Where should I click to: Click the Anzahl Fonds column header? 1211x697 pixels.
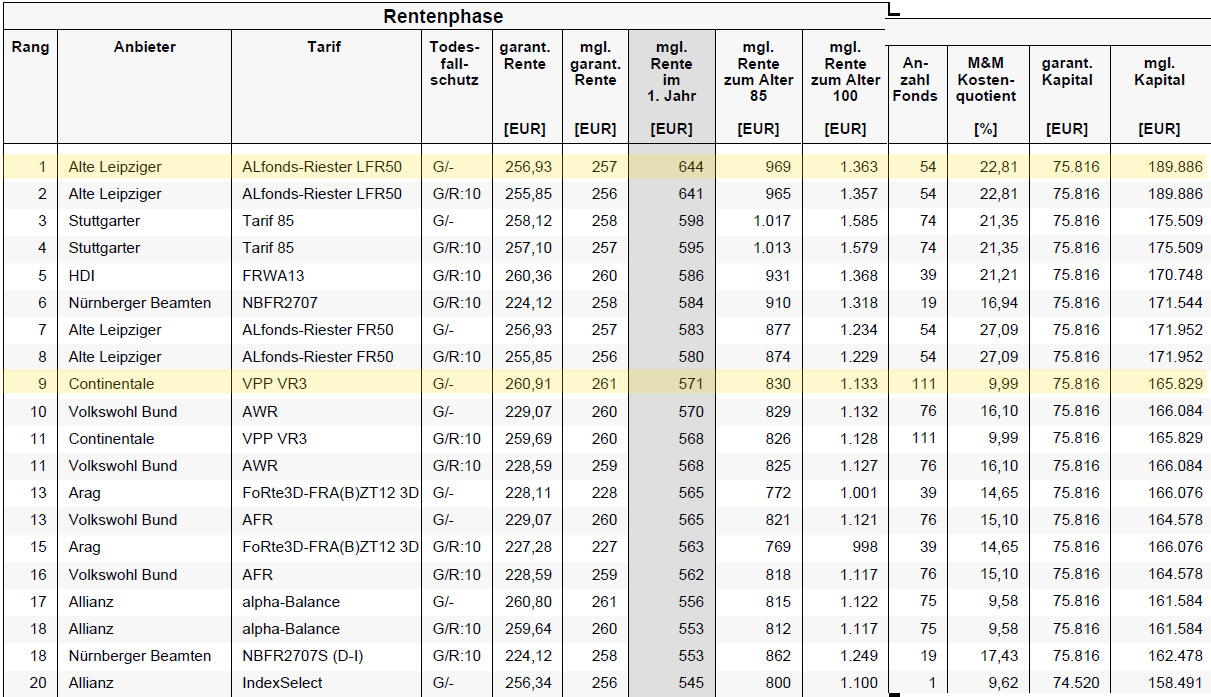[917, 79]
